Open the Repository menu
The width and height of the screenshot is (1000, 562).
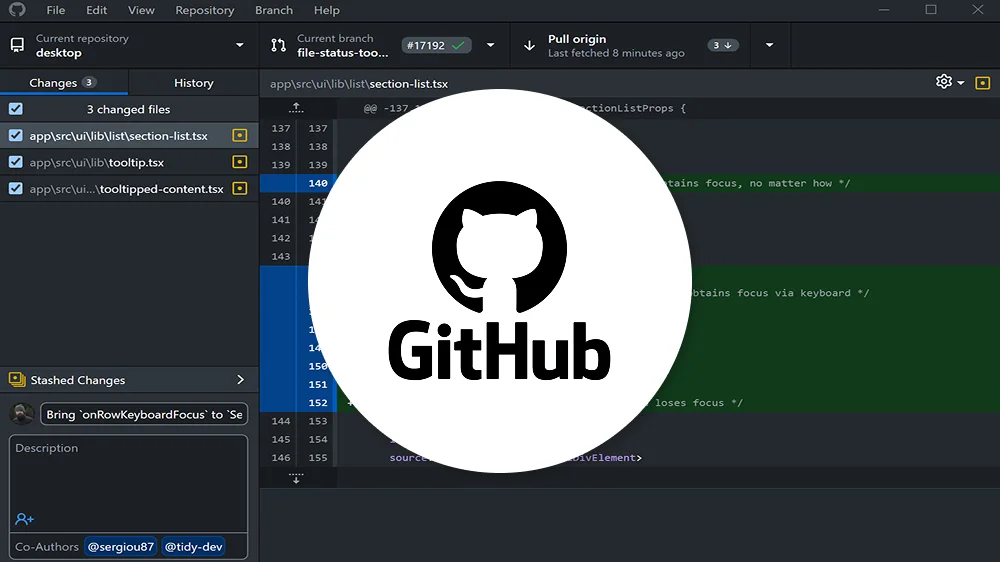tap(205, 10)
